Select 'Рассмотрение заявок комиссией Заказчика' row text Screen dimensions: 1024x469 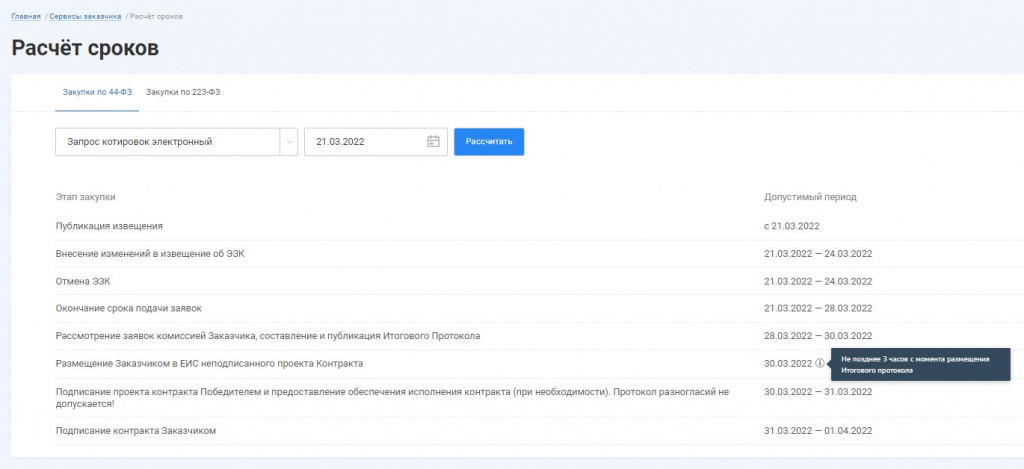tap(268, 336)
